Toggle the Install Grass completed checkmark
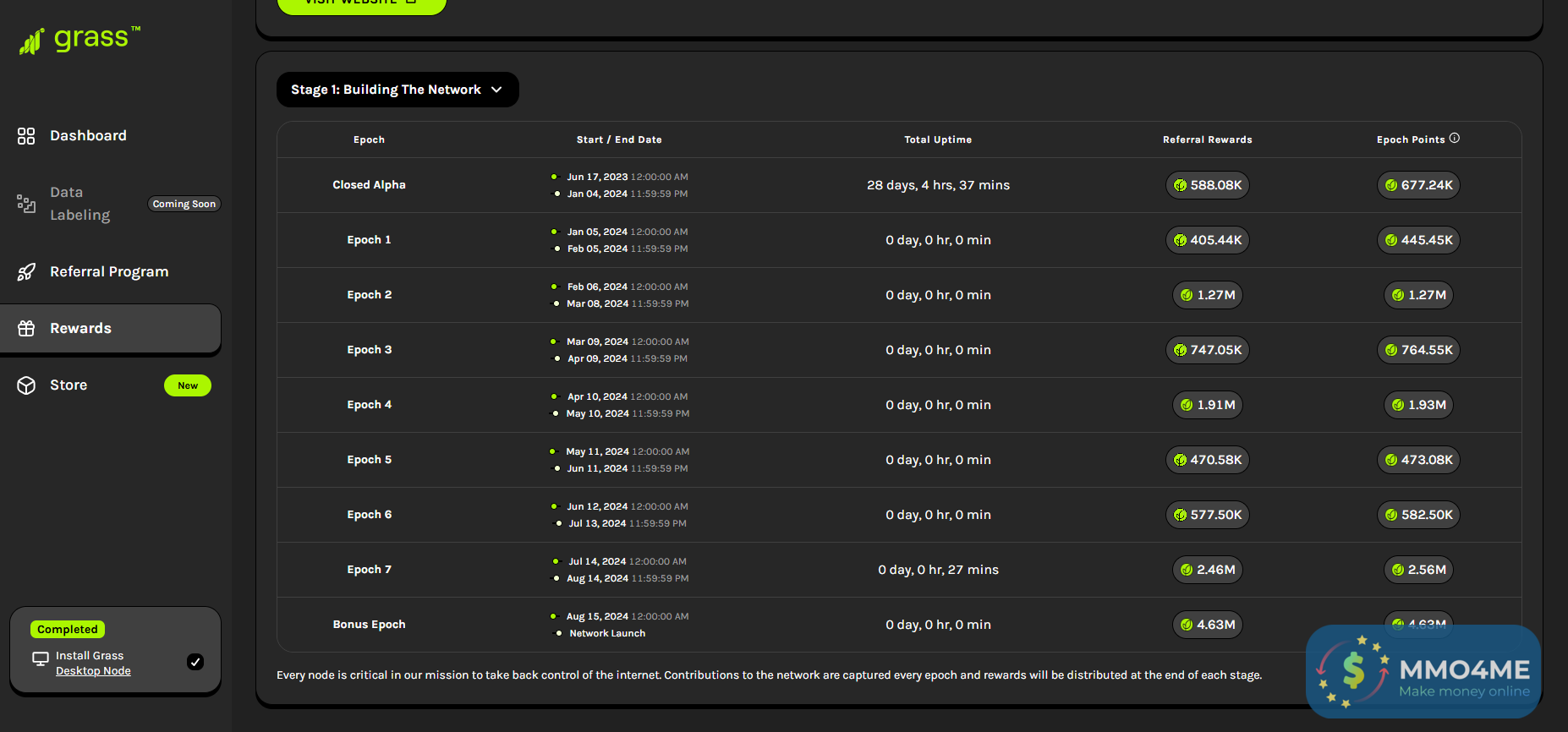Screen dimensions: 1568x732 point(195,662)
